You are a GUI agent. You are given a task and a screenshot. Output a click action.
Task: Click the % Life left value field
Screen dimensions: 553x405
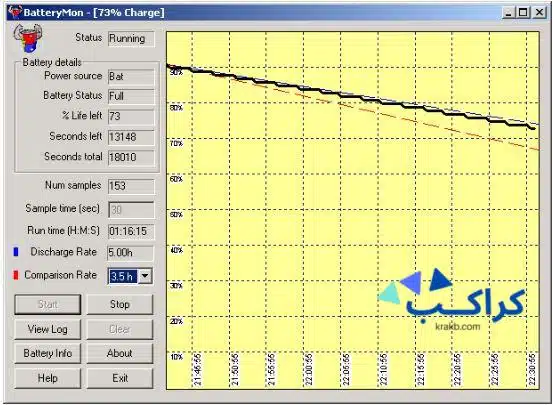(131, 116)
